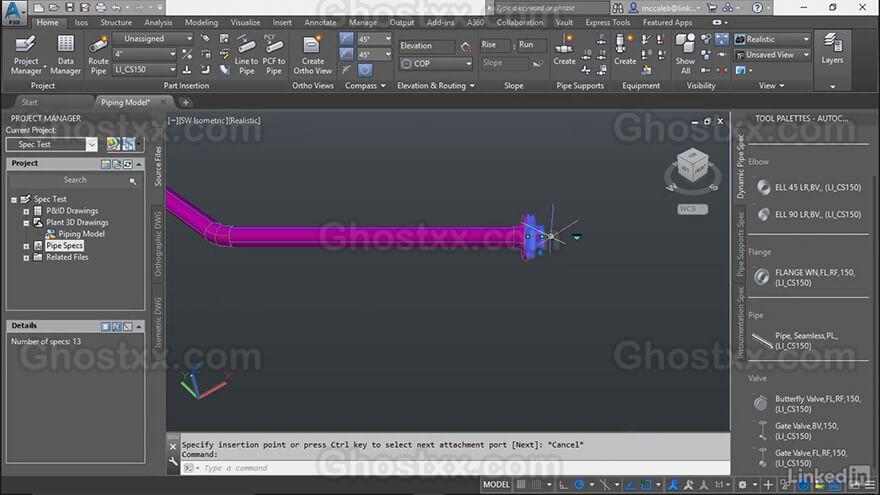
Task: Select the Piping Model tree item
Action: 81,234
